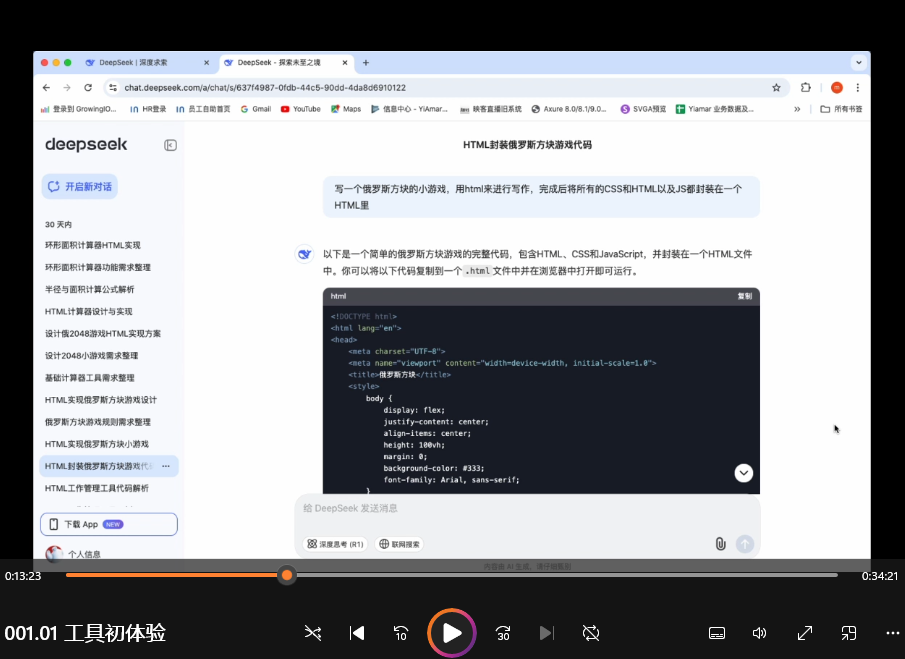Open the player more options ellipsis
Screen dimensions: 905x659
tap(892, 633)
